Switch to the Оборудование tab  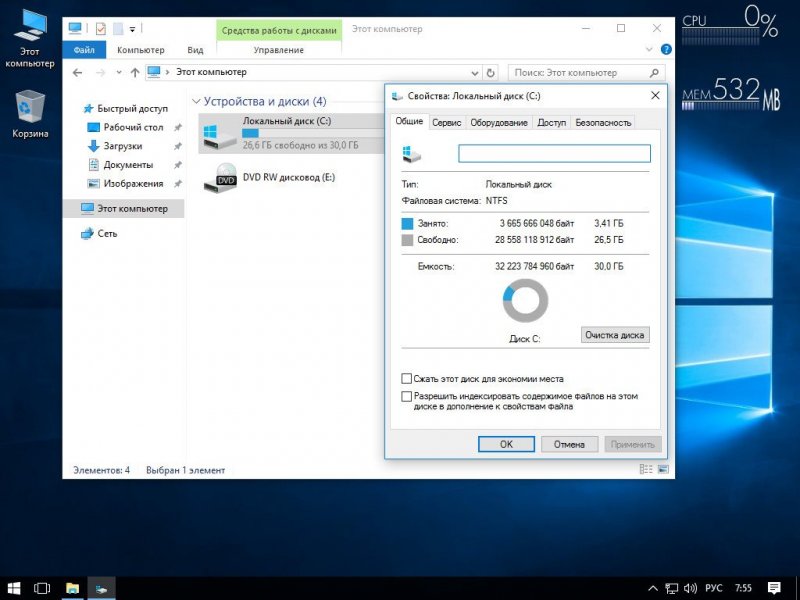[x=498, y=122]
